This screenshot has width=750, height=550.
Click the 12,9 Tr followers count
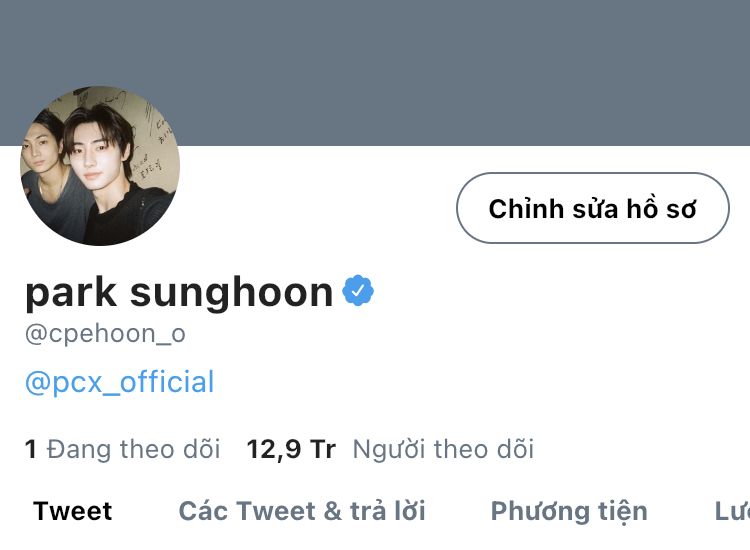point(291,450)
